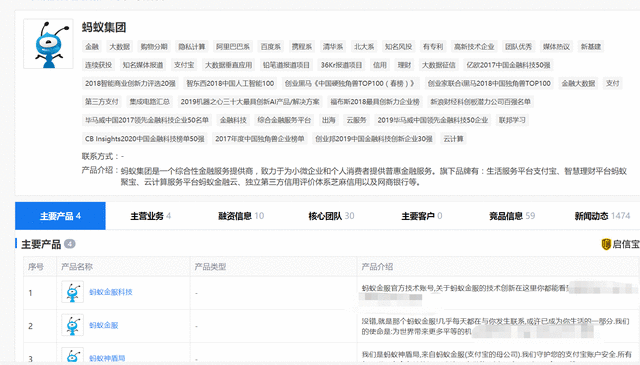Switch to the 主要客户 tab
Viewport: 640px width, 365px height.
[x=422, y=216]
